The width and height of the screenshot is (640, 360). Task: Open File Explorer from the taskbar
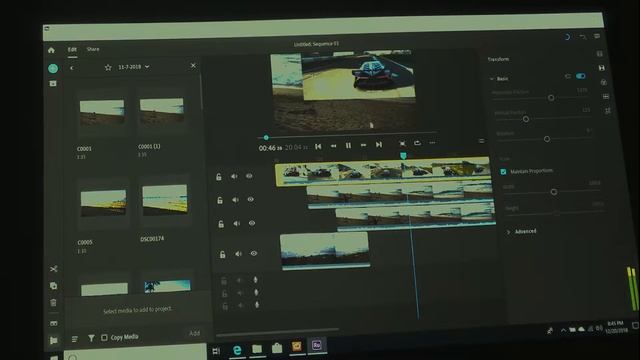(x=257, y=349)
